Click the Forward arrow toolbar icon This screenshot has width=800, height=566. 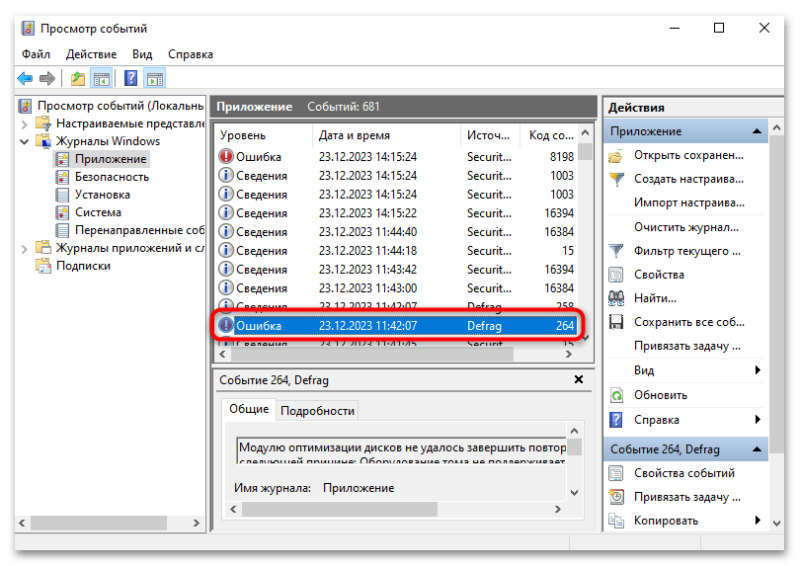point(47,79)
